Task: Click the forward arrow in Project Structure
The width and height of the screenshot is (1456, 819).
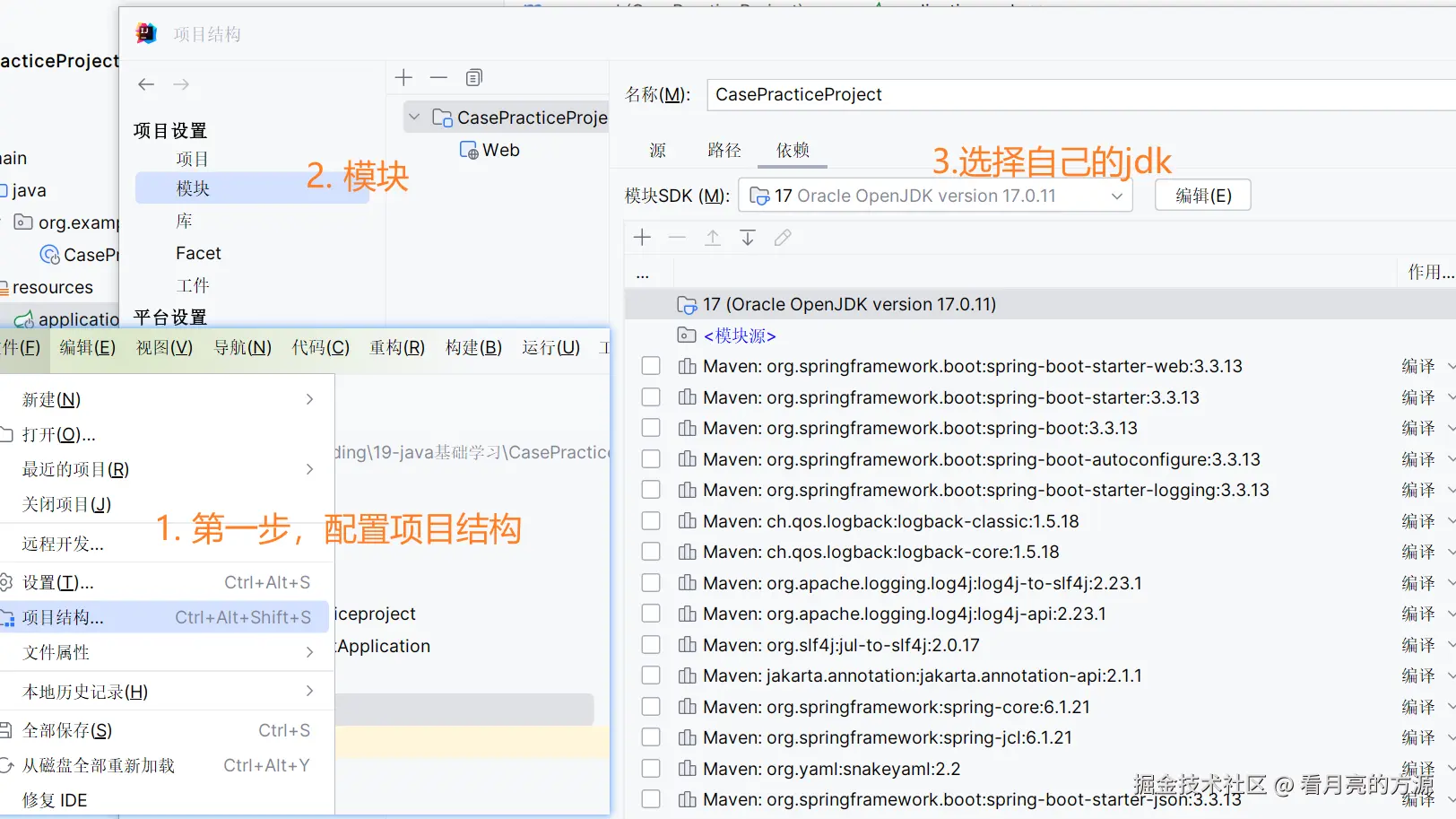Action: [x=181, y=84]
